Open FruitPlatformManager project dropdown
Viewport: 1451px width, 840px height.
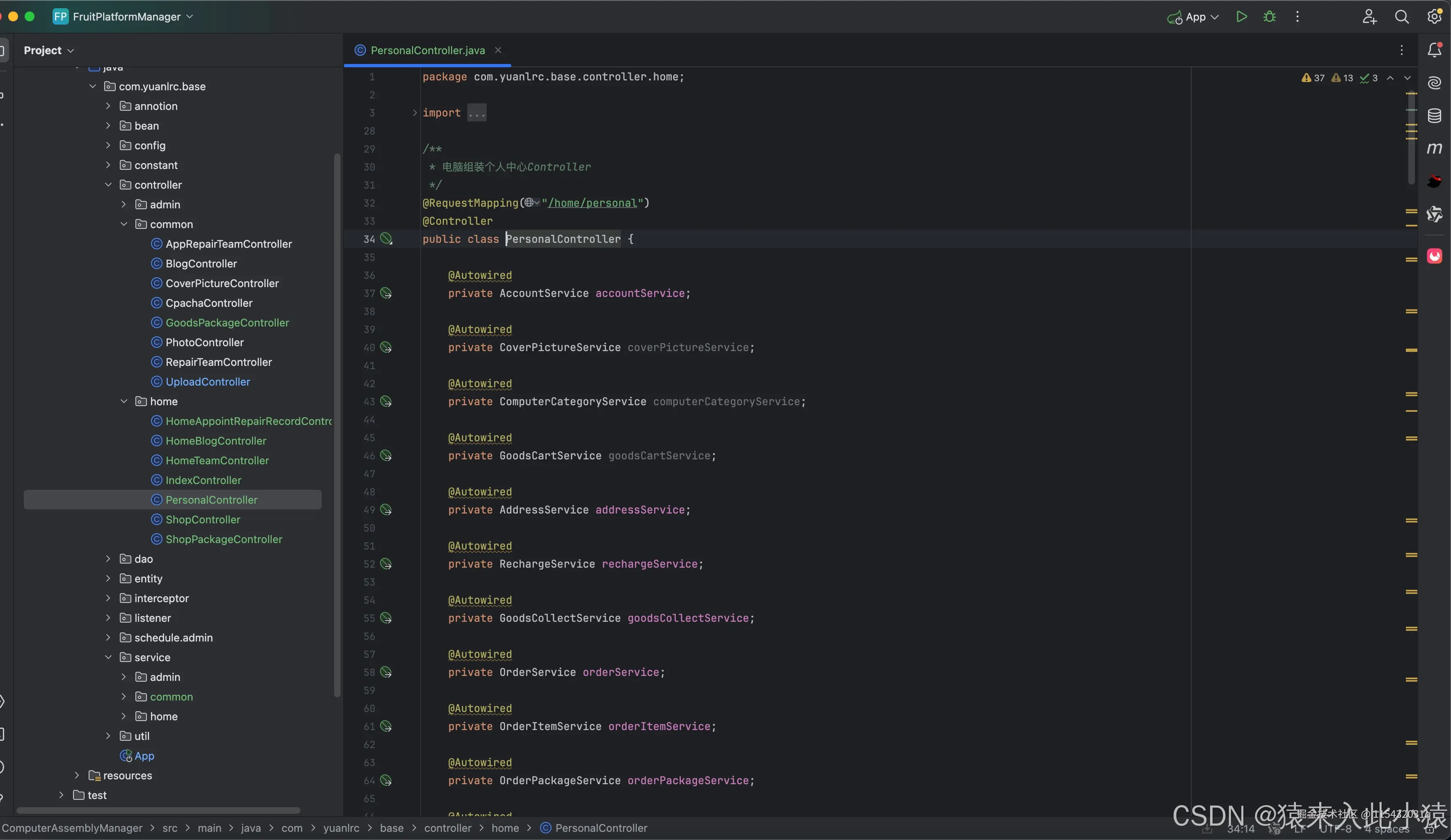tap(127, 17)
